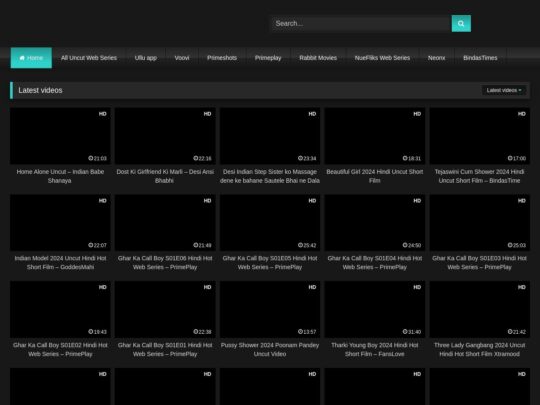Click Indian Model 2024 Uncut title link
This screenshot has width=540, height=405.
tap(60, 262)
